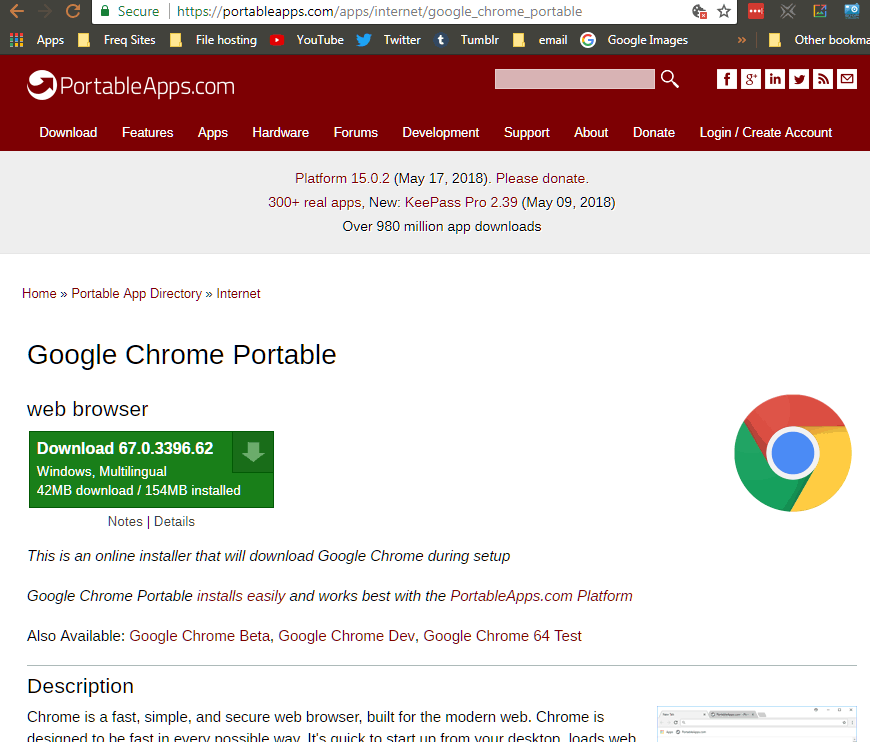Open the Tumblr bookmark
870x742 pixels.
(466, 40)
